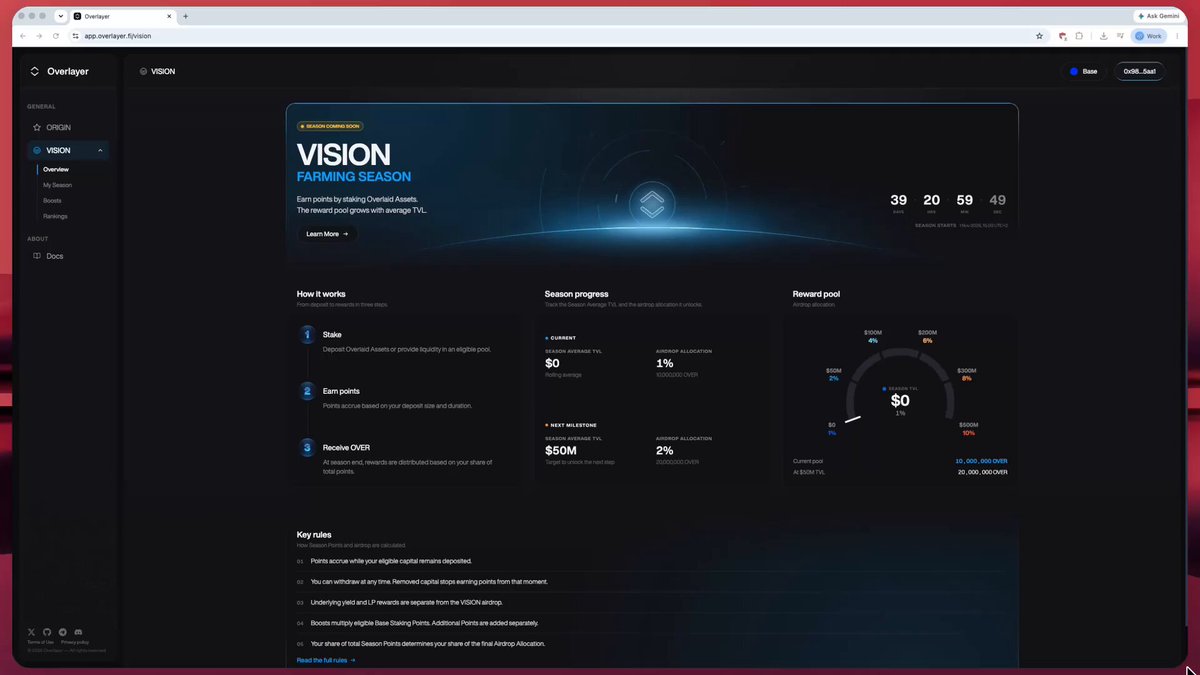Open the media controls icon in toolbar

(1120, 36)
